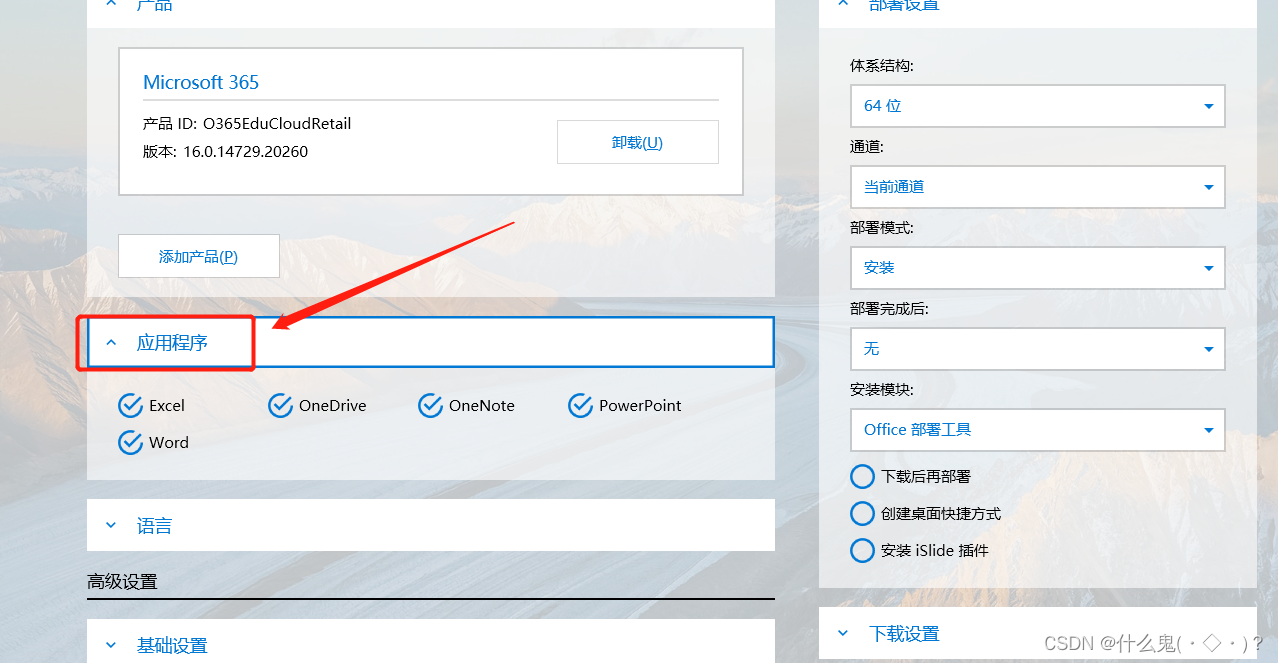
Task: Open the 体系结构 dropdown arrow
Action: [1210, 106]
